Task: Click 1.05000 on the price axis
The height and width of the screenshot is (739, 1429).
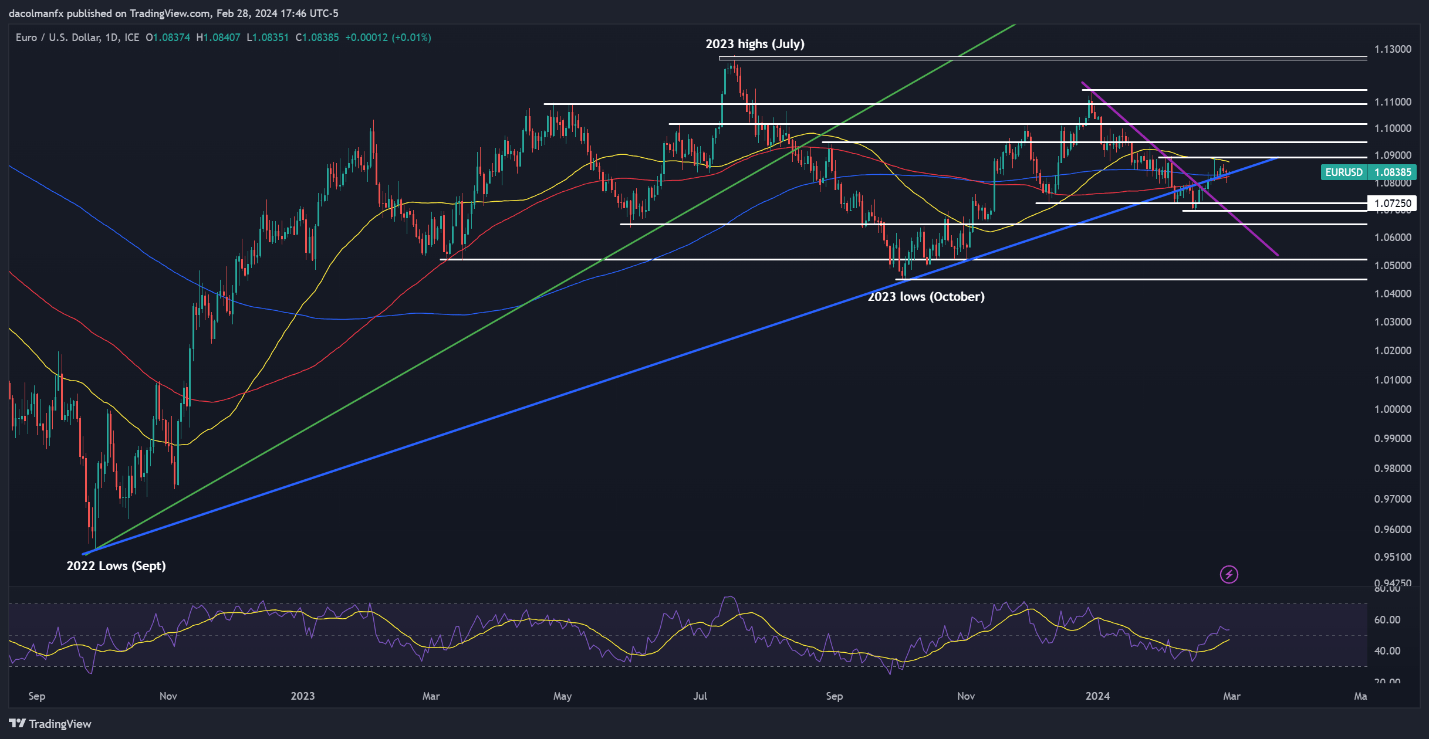Action: [x=1393, y=266]
